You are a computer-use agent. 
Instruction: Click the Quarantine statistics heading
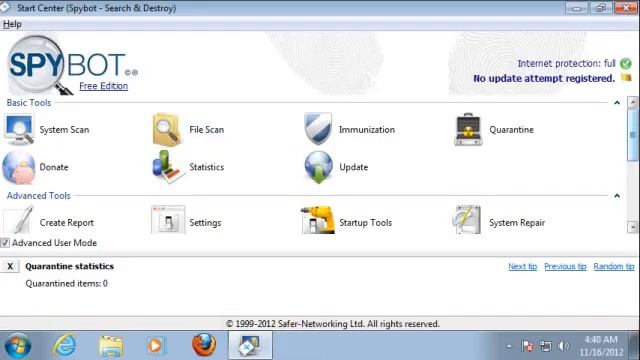pos(69,267)
